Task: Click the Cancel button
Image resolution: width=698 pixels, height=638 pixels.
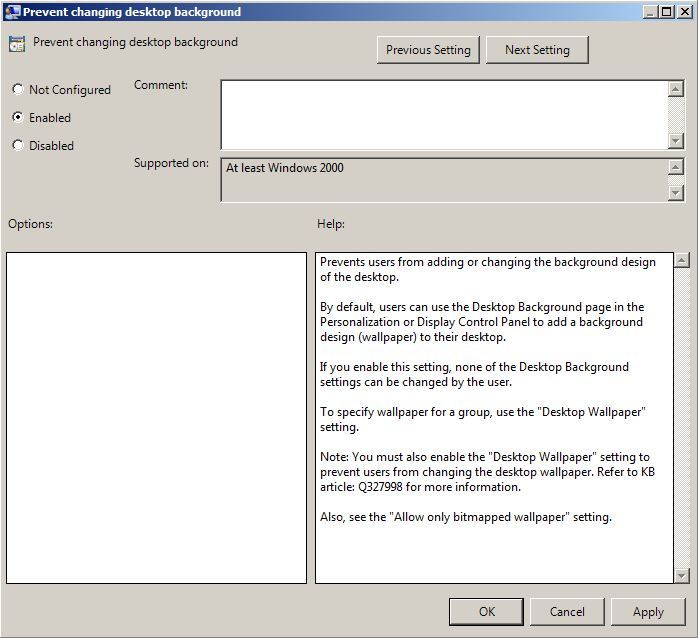Action: (x=567, y=612)
